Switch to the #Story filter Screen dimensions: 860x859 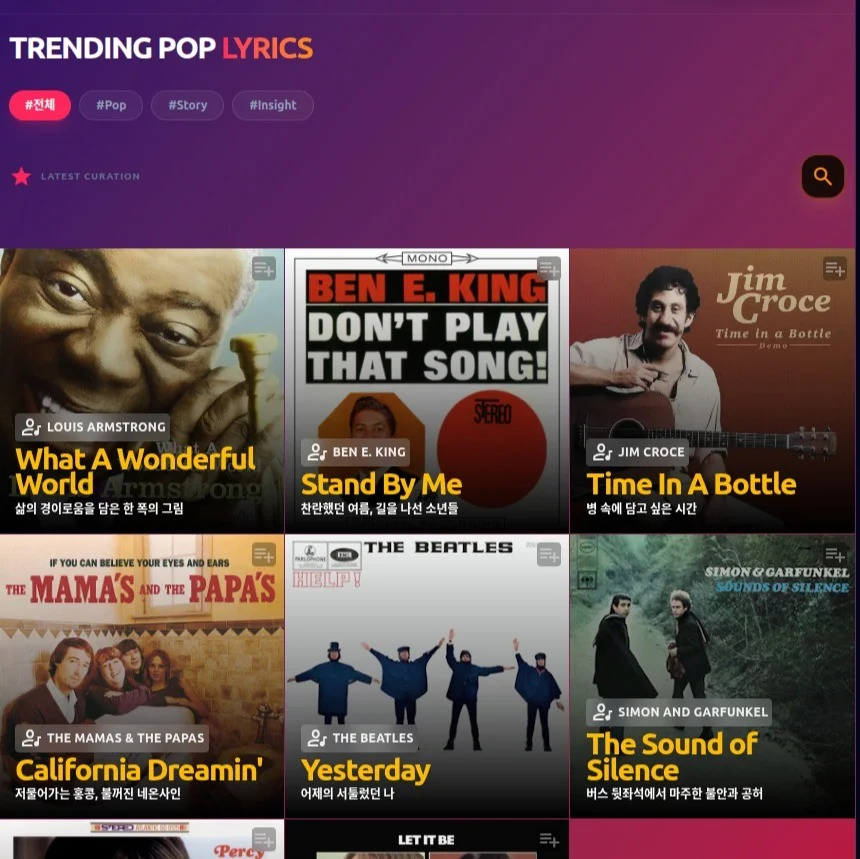[x=188, y=105]
